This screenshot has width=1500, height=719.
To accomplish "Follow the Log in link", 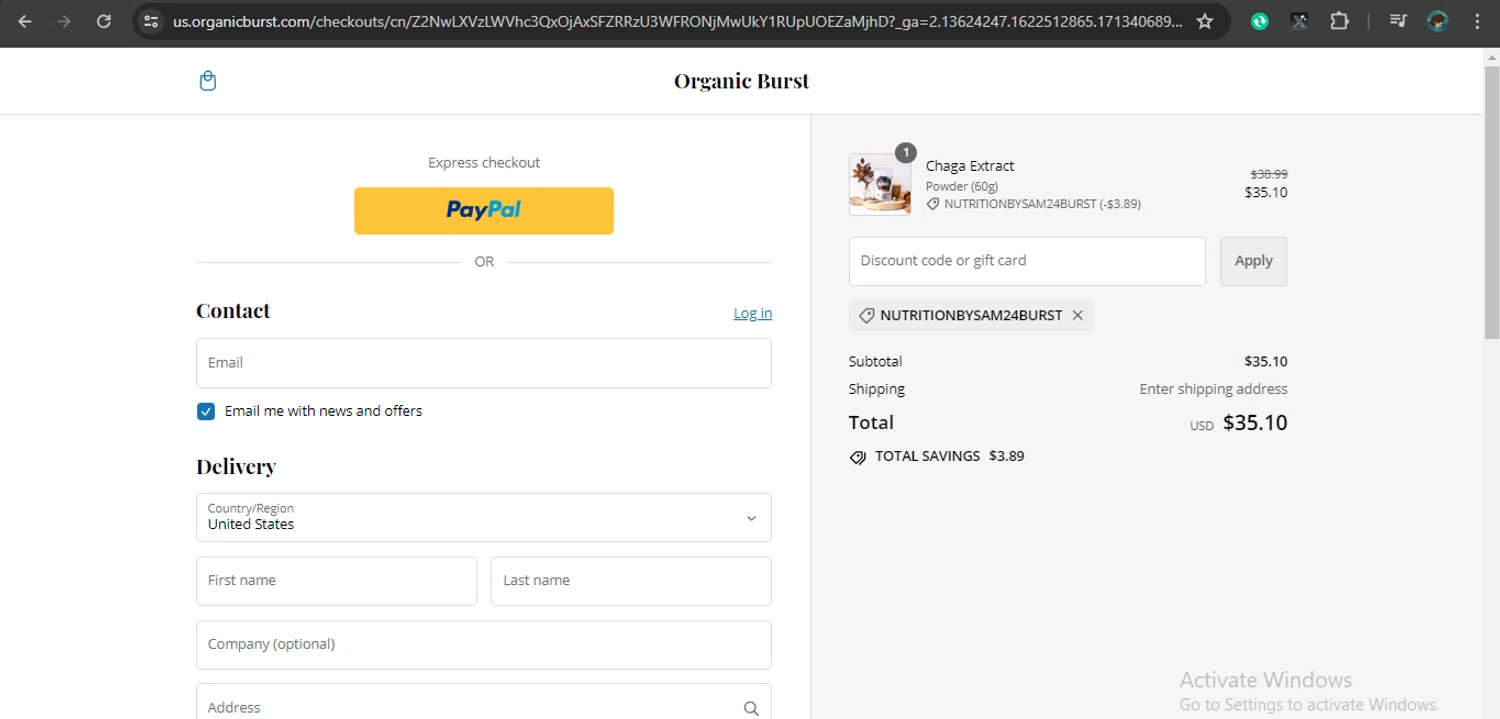I will (x=752, y=313).
